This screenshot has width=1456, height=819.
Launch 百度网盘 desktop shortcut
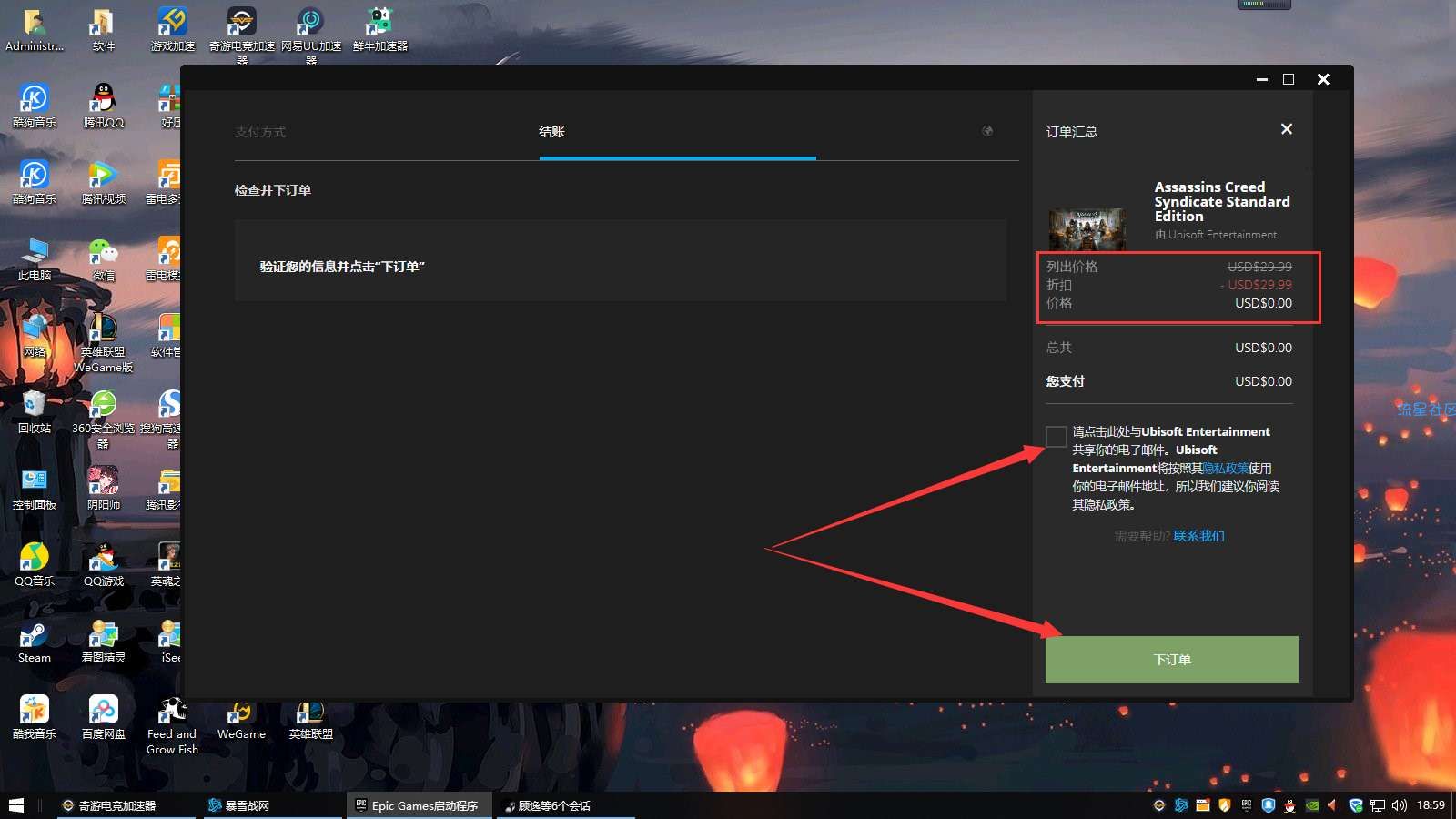(104, 718)
